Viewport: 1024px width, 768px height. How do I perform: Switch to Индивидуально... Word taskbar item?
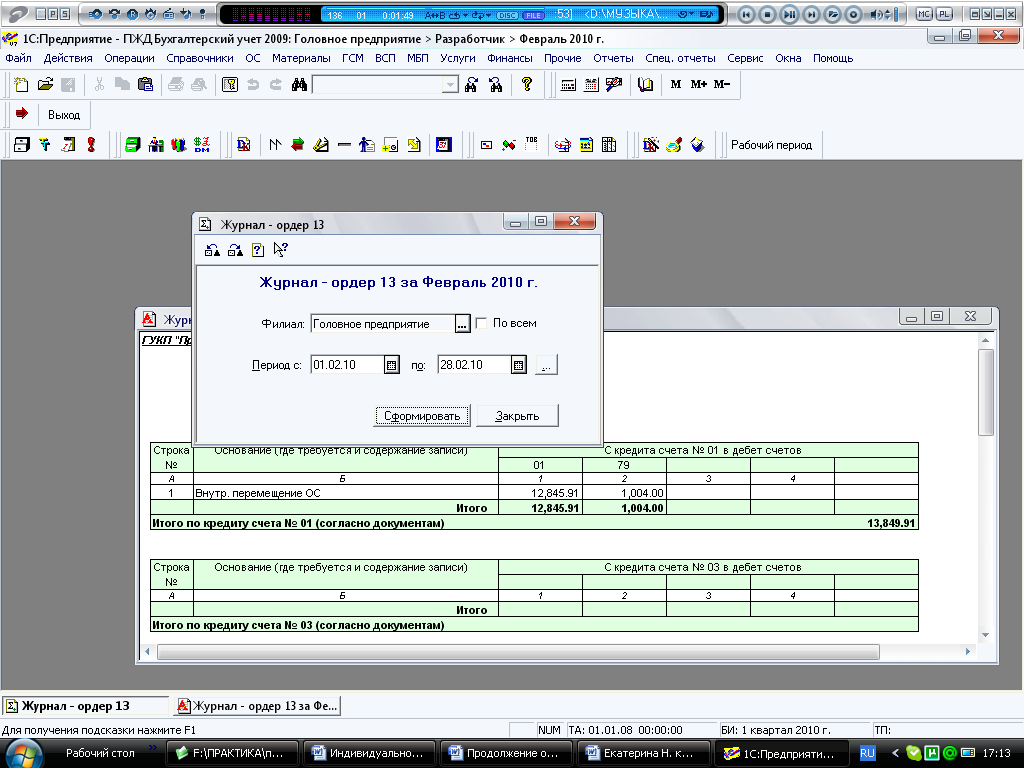[369, 753]
